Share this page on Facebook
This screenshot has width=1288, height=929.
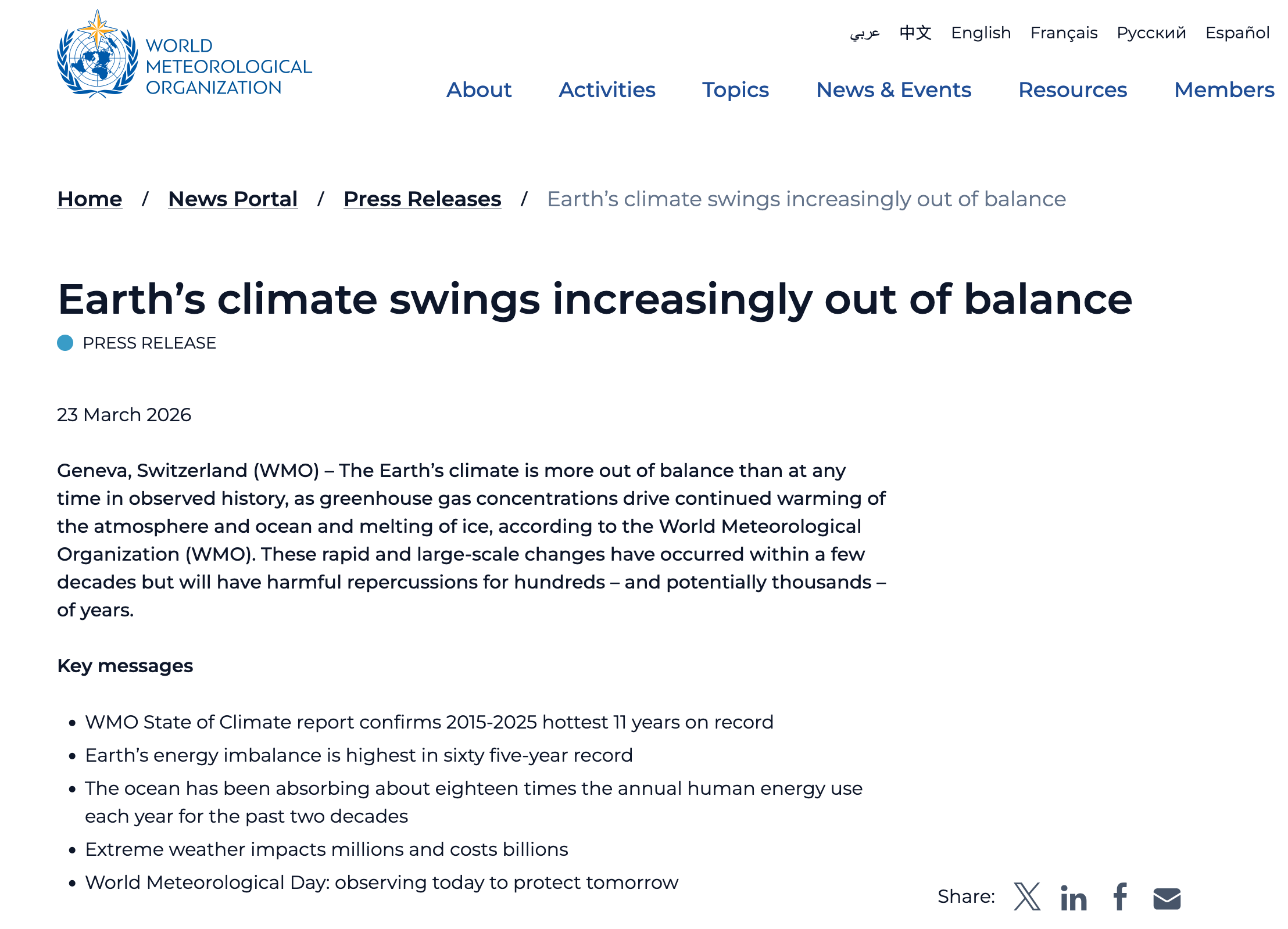click(1121, 897)
